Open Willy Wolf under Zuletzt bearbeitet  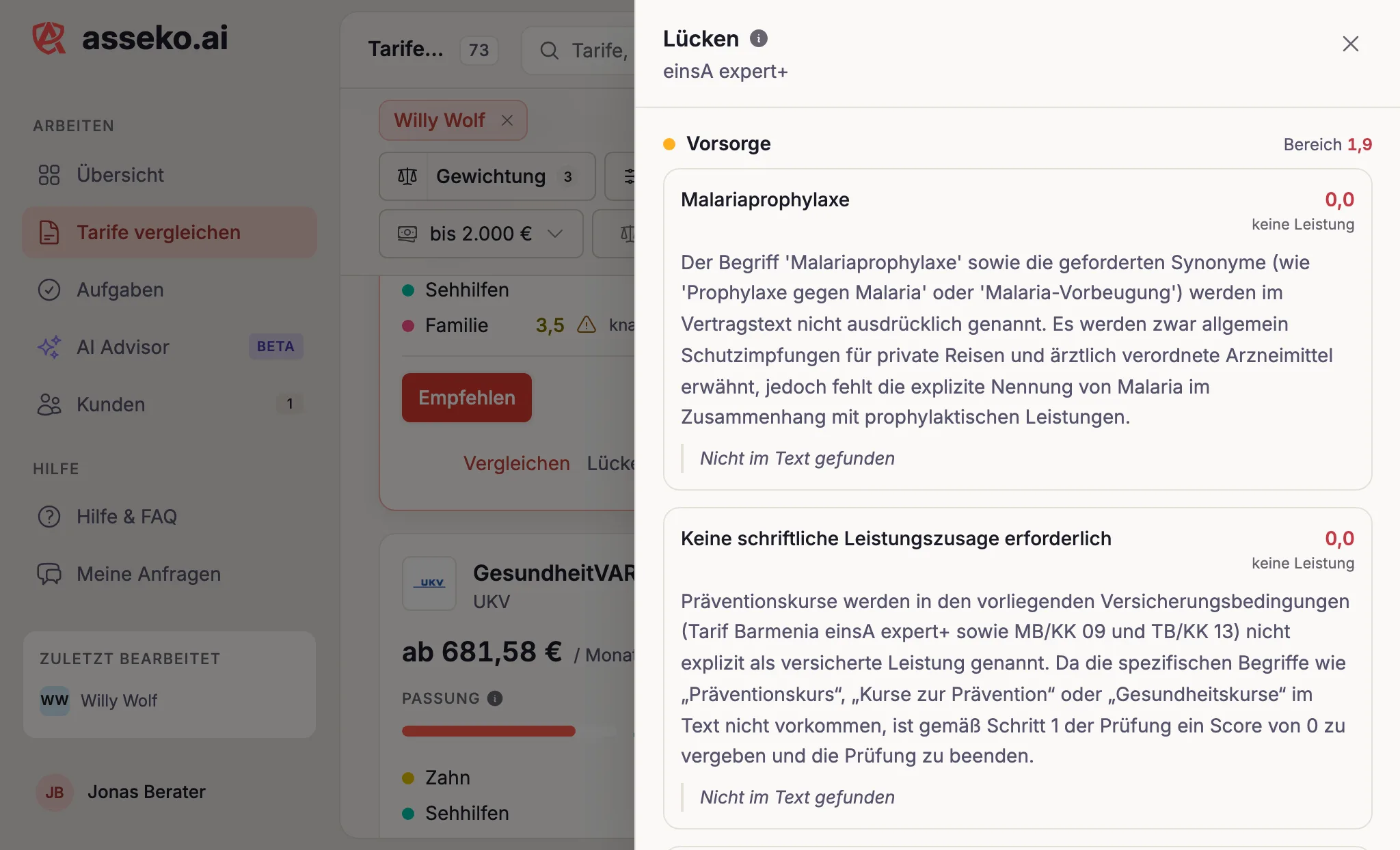pos(170,700)
